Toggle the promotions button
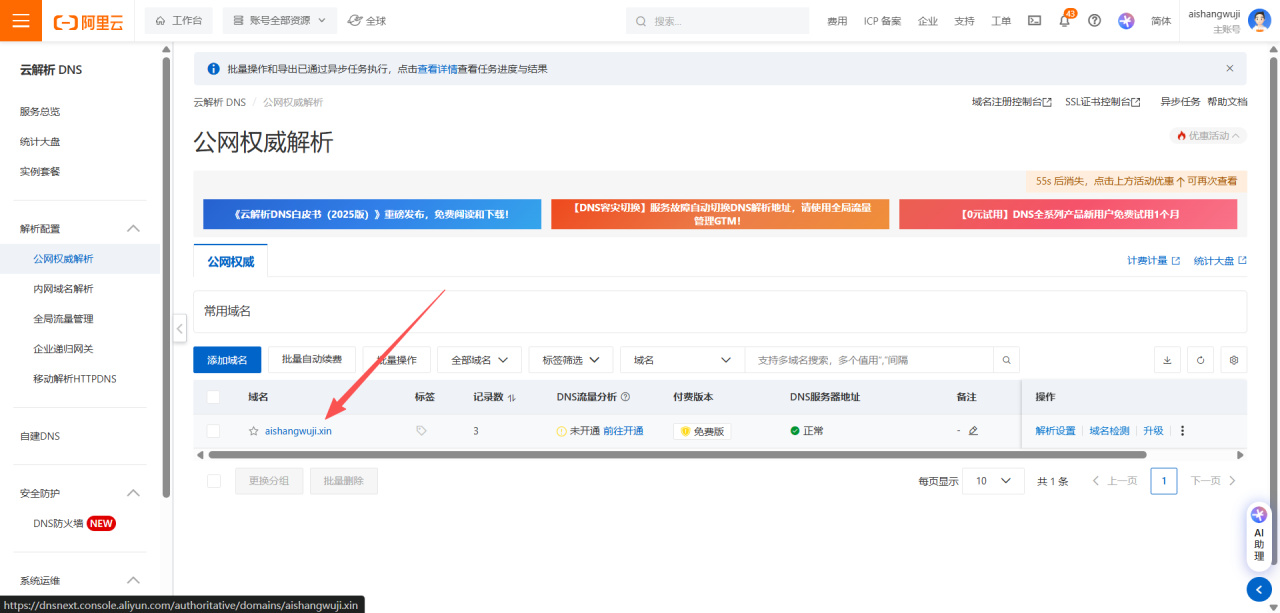Screen dimensions: 1280x613 point(1209,135)
